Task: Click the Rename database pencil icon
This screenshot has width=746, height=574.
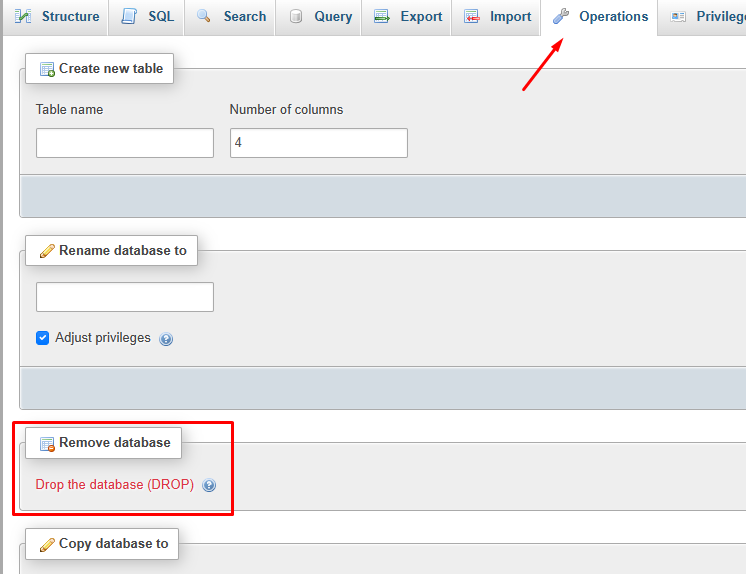Action: pyautogui.click(x=46, y=251)
